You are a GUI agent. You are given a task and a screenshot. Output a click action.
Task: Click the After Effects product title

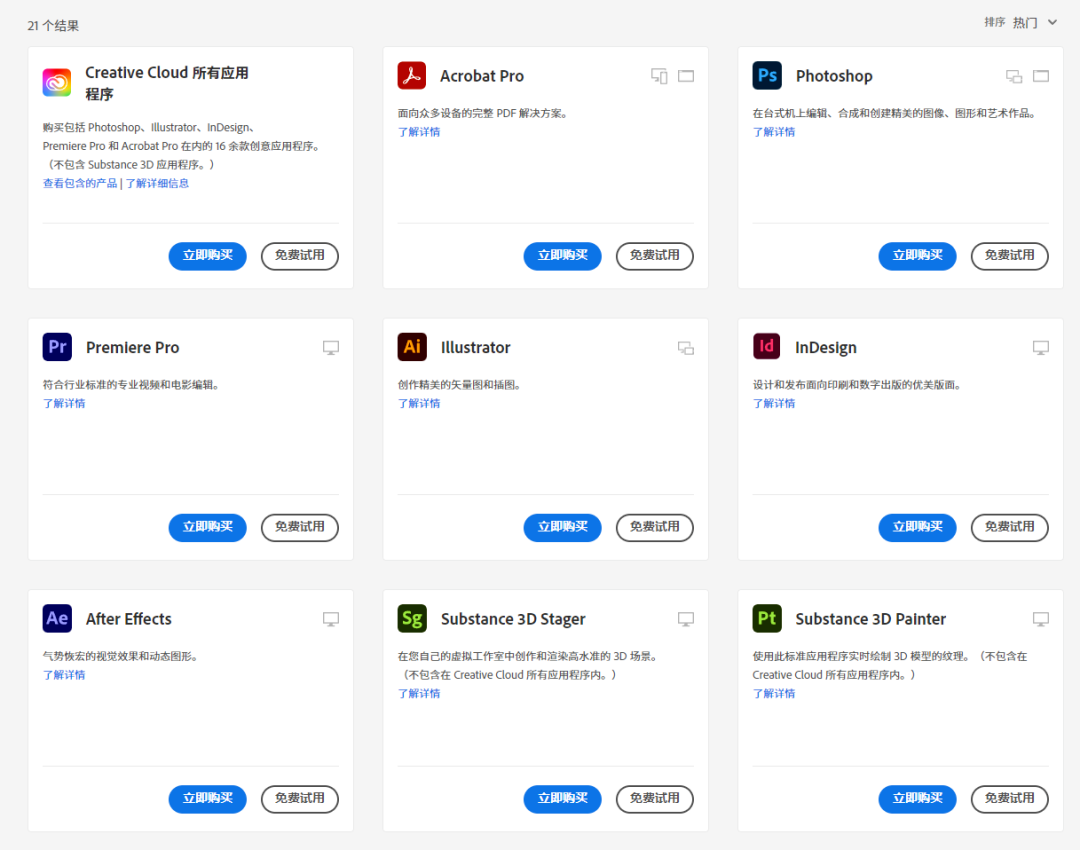click(x=129, y=619)
